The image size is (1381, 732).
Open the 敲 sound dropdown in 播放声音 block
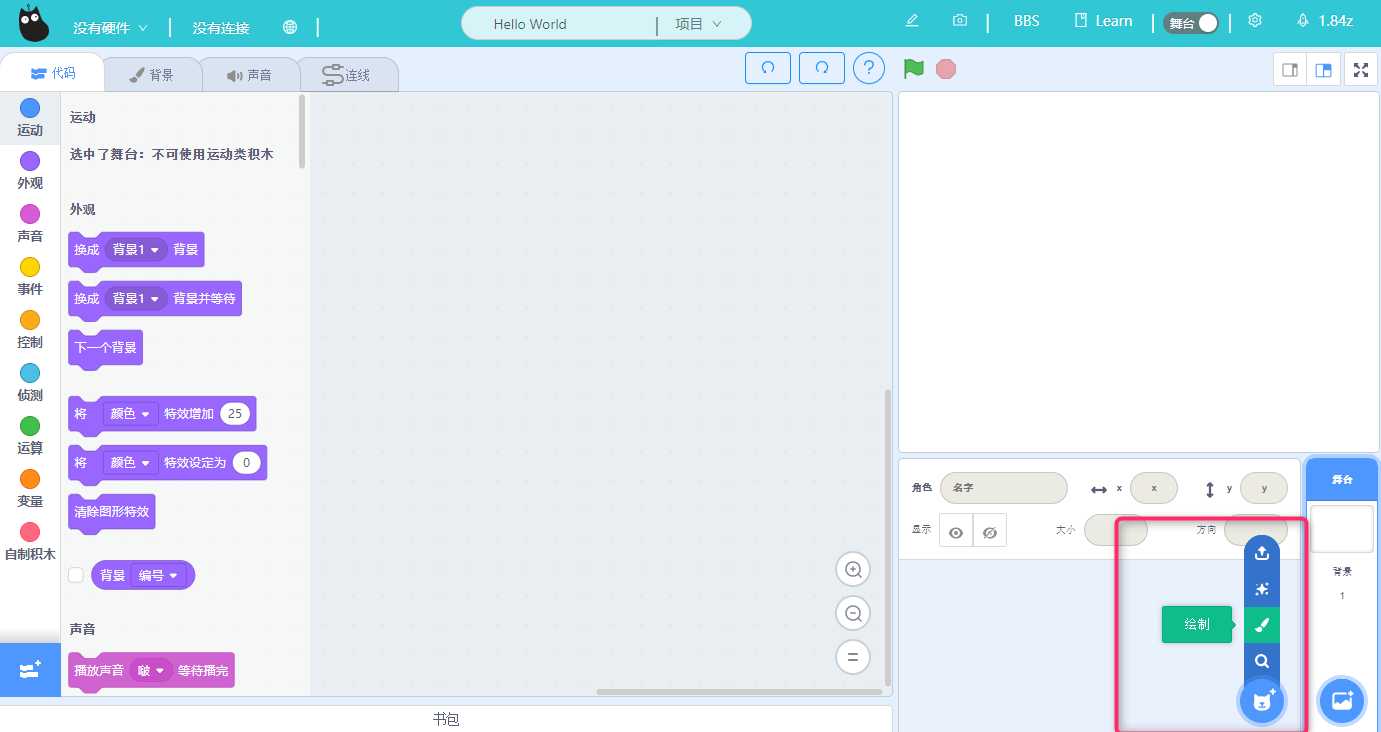point(151,671)
